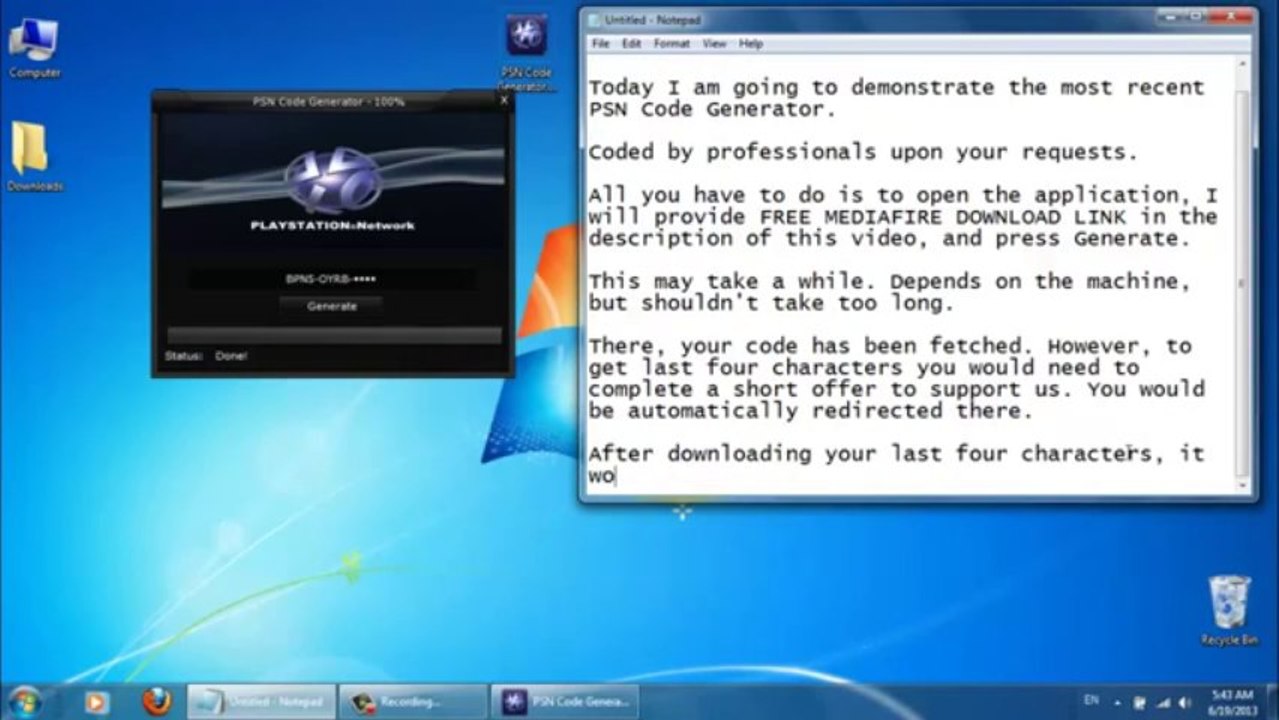Open Notepad File menu
Viewport: 1279px width, 720px height.
pyautogui.click(x=601, y=44)
